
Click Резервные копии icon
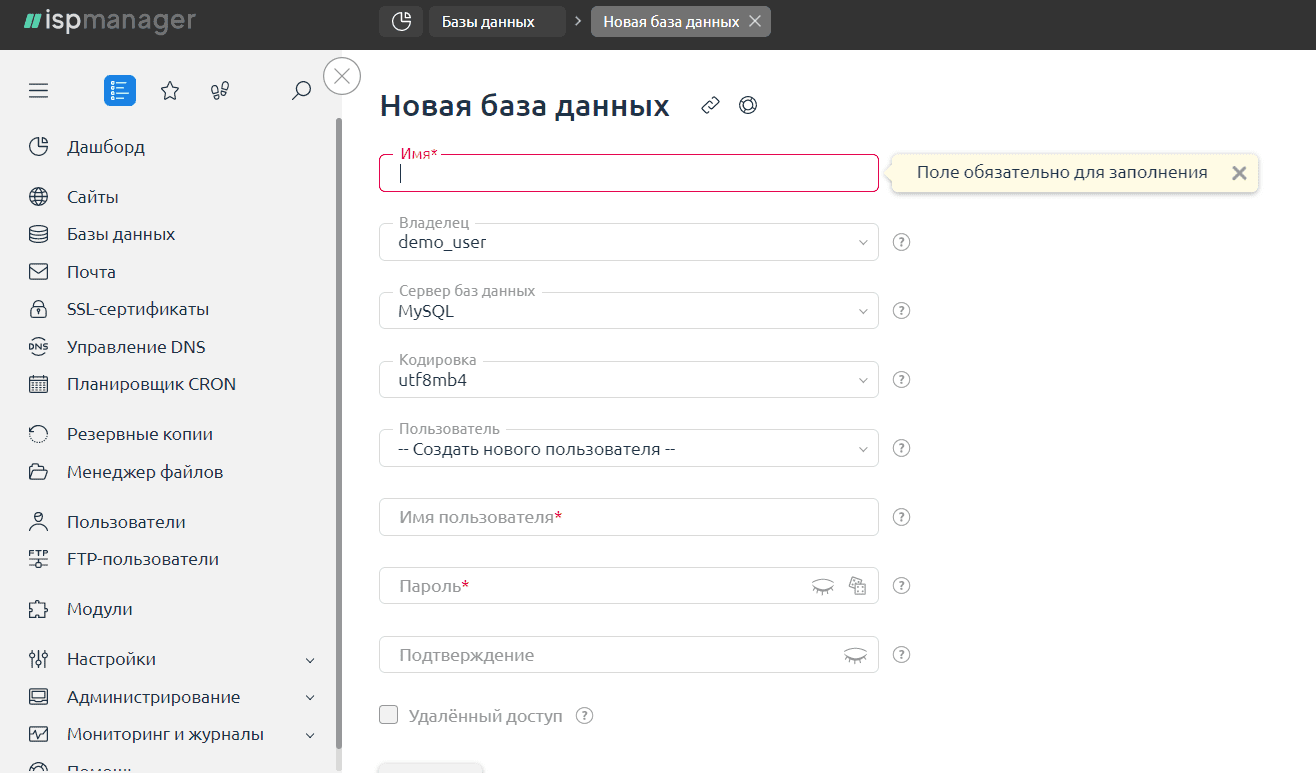coord(38,434)
